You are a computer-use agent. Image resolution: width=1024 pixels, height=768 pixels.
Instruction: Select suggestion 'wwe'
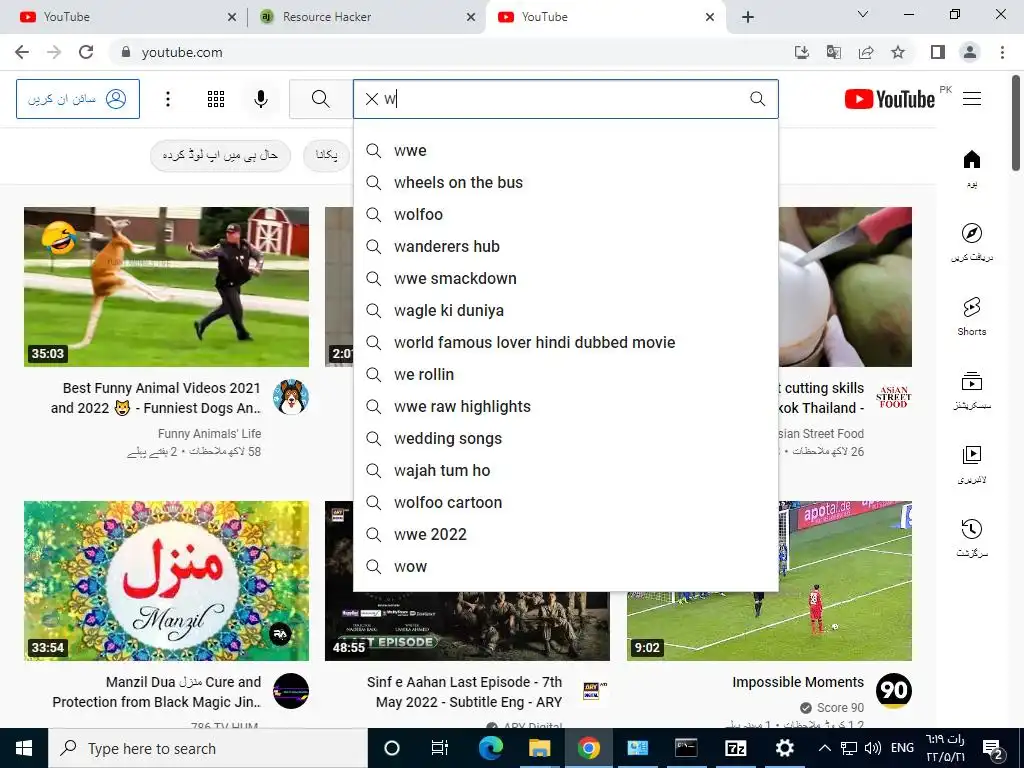tap(566, 150)
